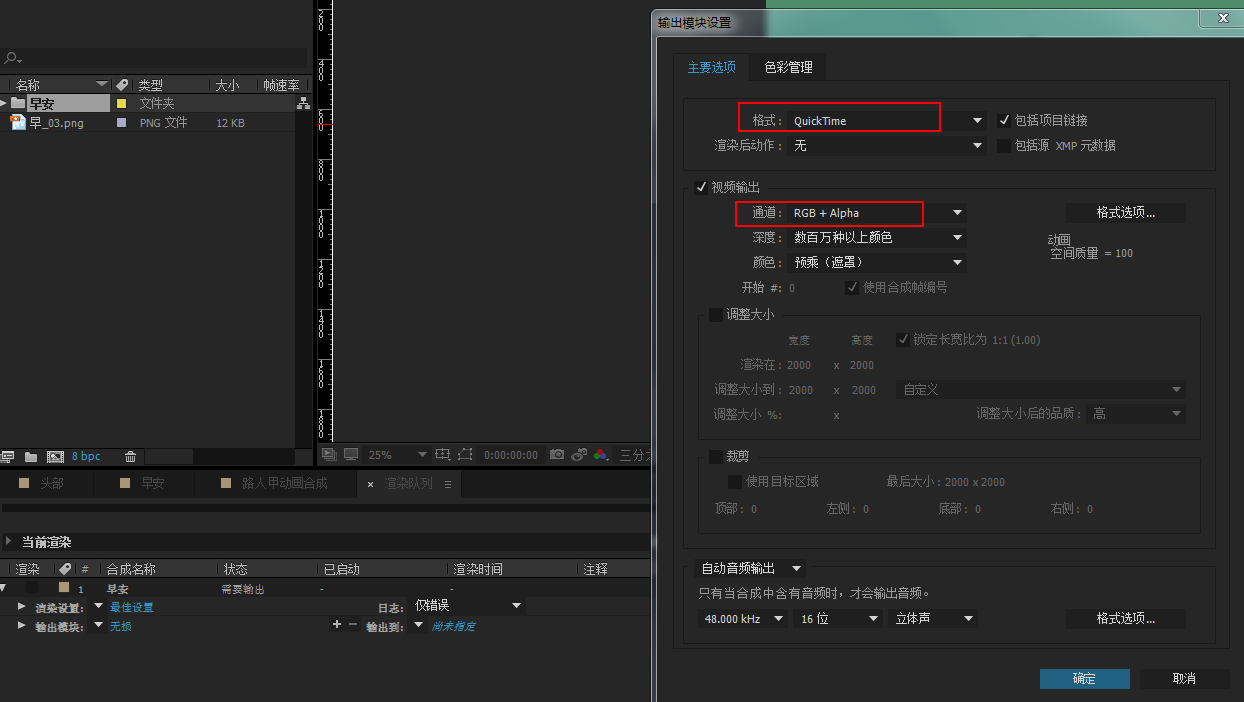Screen dimensions: 1244x702
Task: Click the 早安 folder icon in project panel
Action: pos(18,103)
